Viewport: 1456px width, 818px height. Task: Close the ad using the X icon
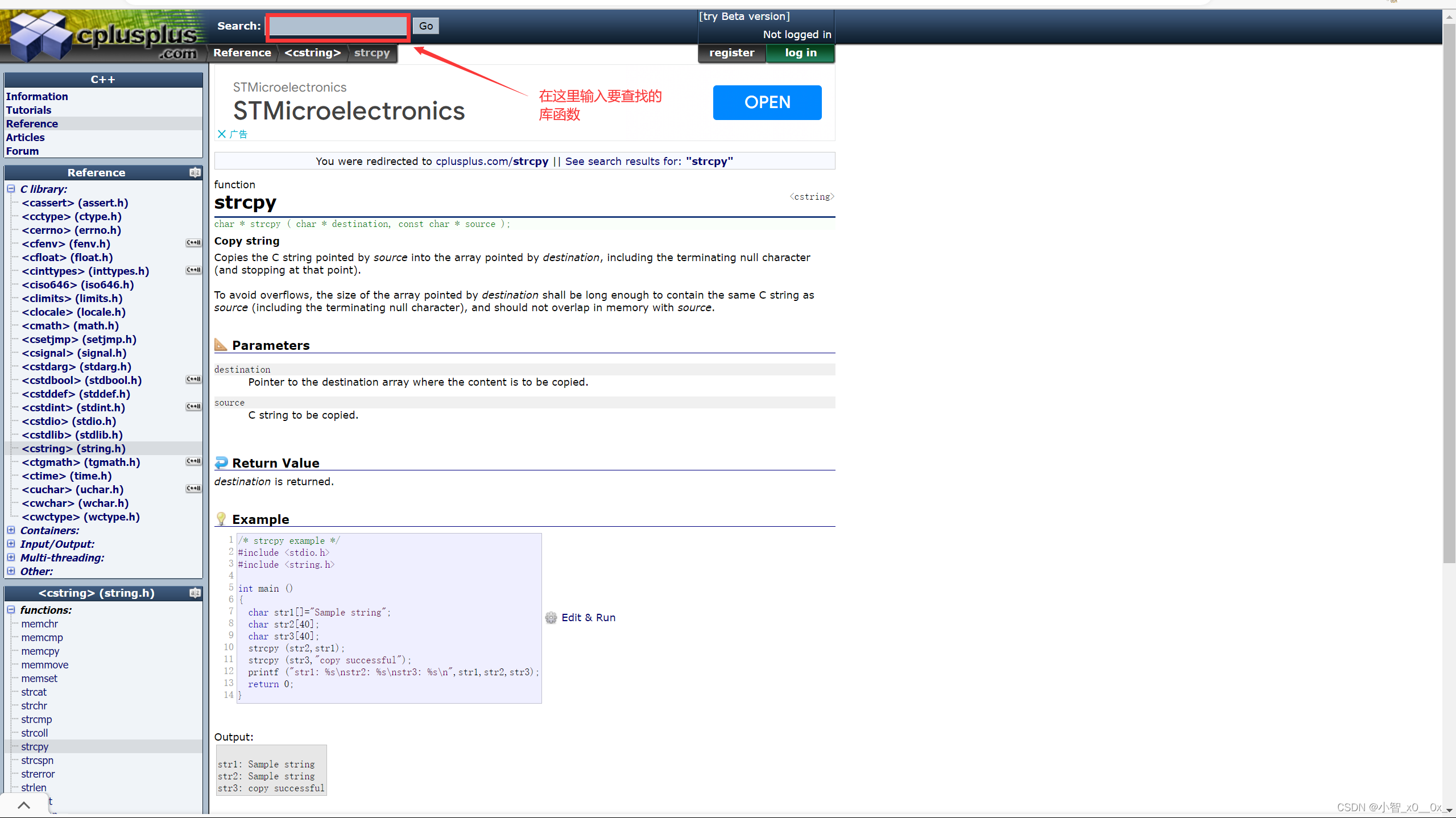222,134
